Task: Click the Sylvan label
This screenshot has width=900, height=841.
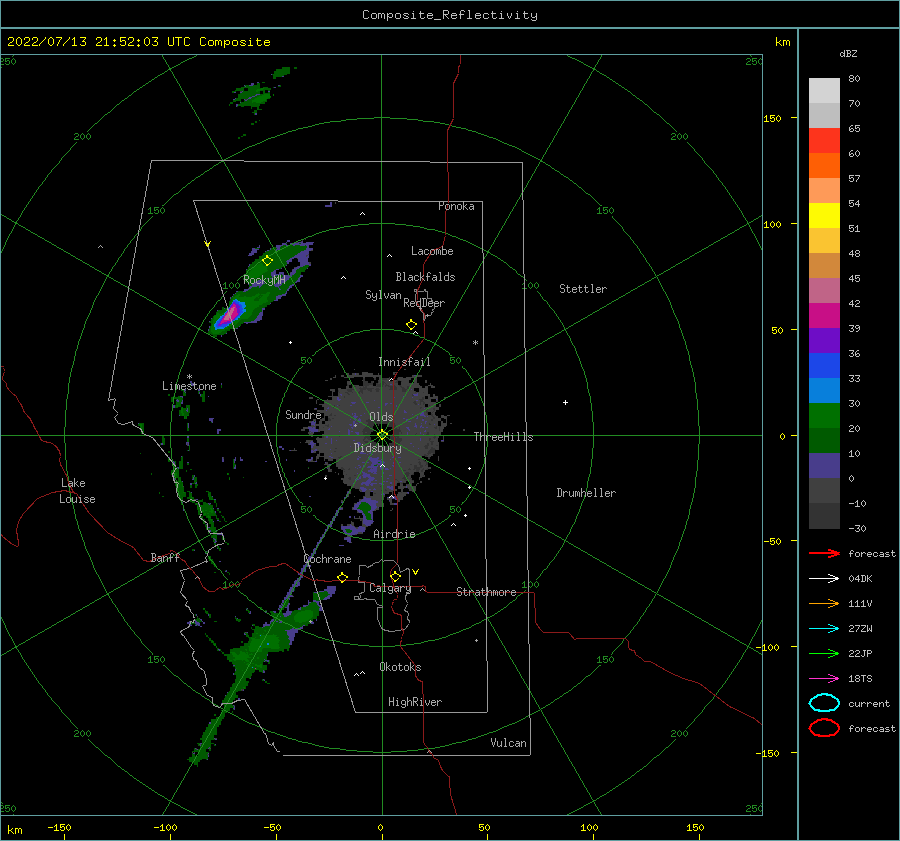Action: pyautogui.click(x=383, y=295)
